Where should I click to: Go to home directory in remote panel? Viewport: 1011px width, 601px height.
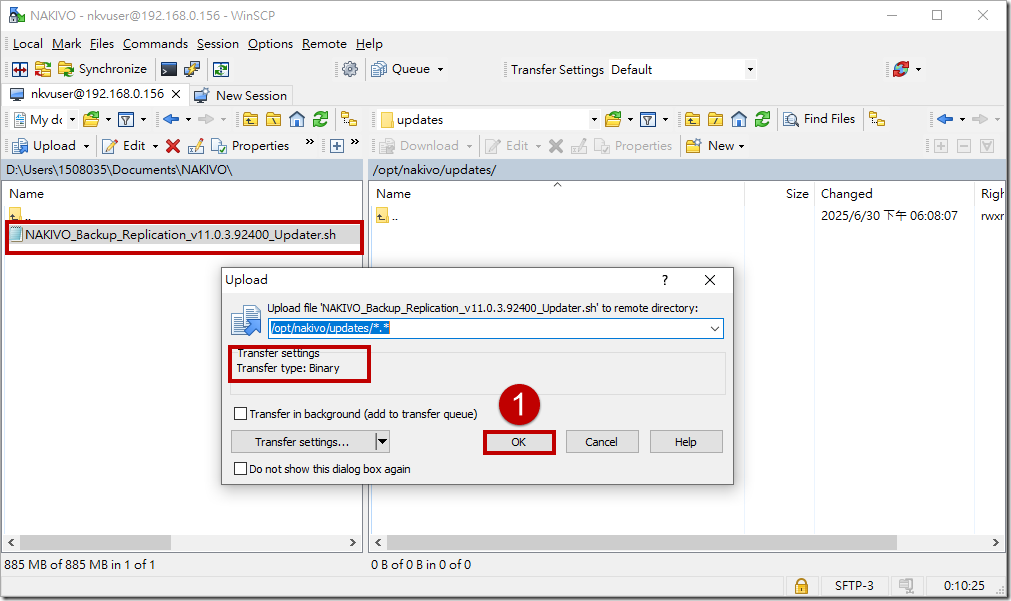(739, 119)
